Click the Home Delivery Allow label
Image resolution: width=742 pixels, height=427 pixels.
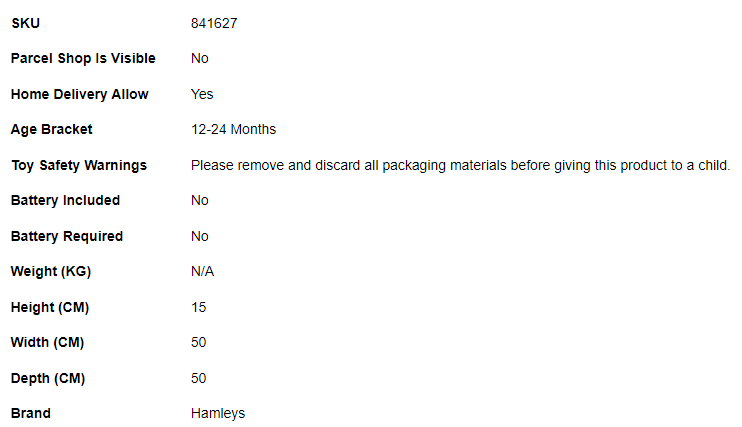pyautogui.click(x=79, y=94)
